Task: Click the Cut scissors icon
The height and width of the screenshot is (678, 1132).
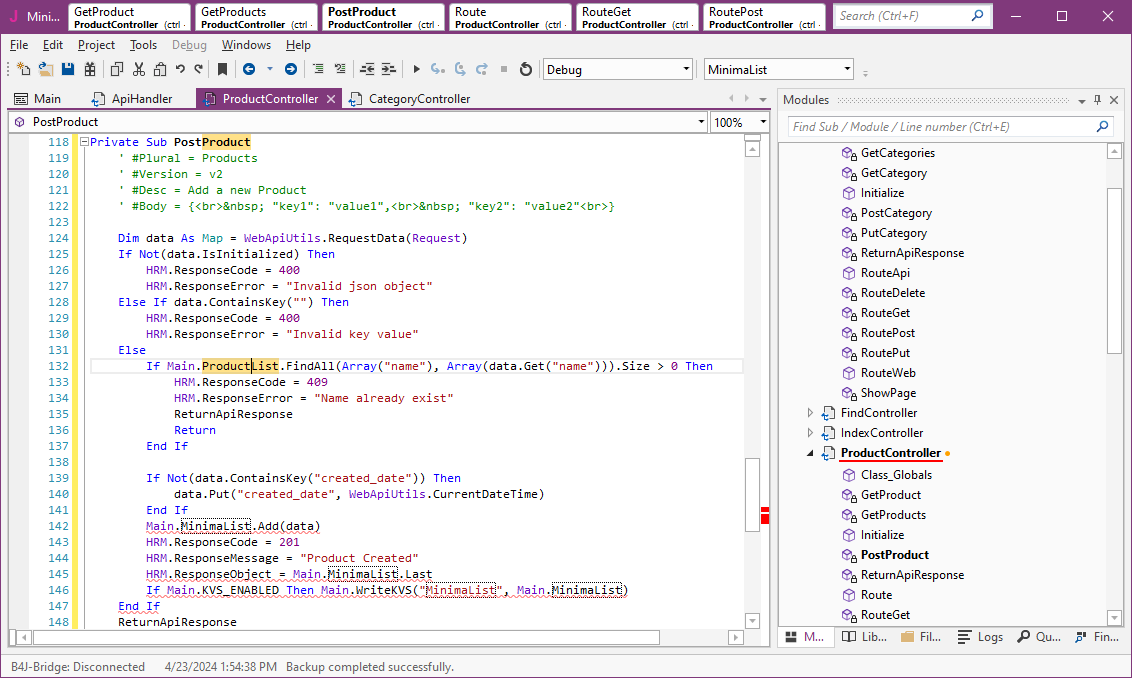Action: (138, 69)
